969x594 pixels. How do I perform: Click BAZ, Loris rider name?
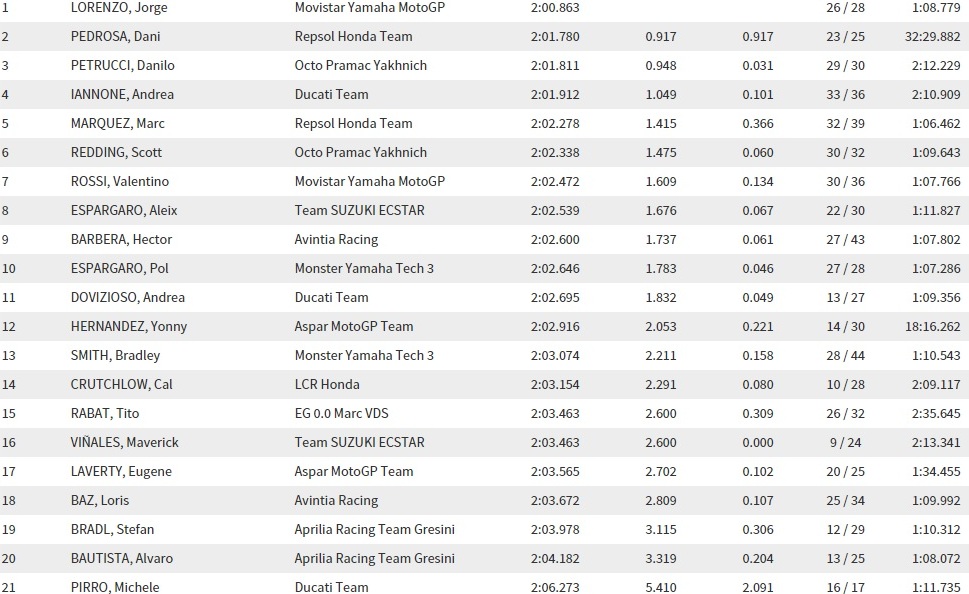(100, 501)
